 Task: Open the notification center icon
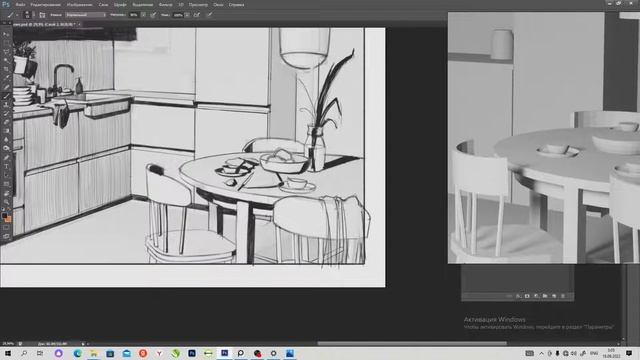629,353
